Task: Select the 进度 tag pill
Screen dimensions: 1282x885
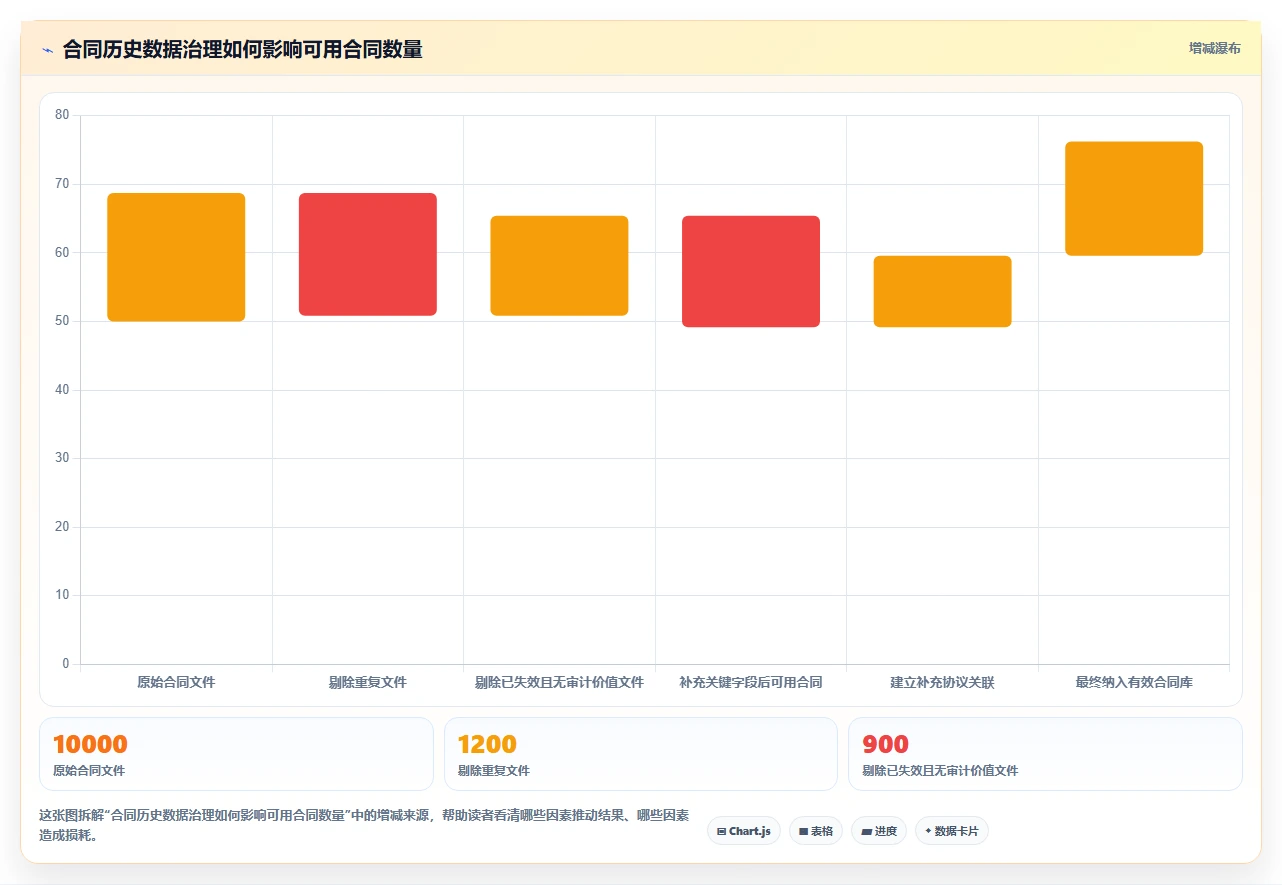Action: pos(878,831)
